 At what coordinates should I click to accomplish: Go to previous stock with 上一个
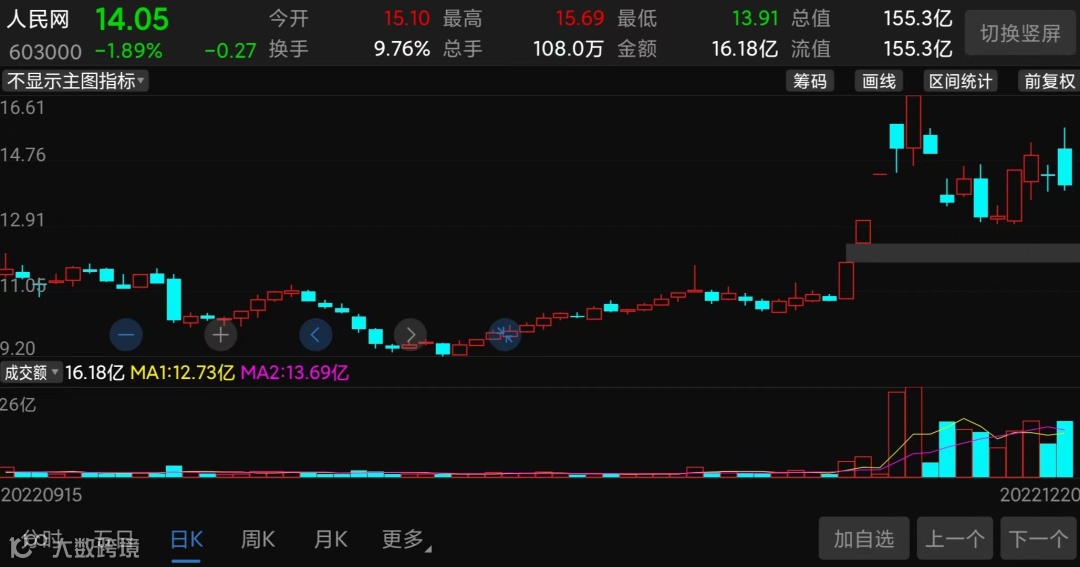point(955,539)
